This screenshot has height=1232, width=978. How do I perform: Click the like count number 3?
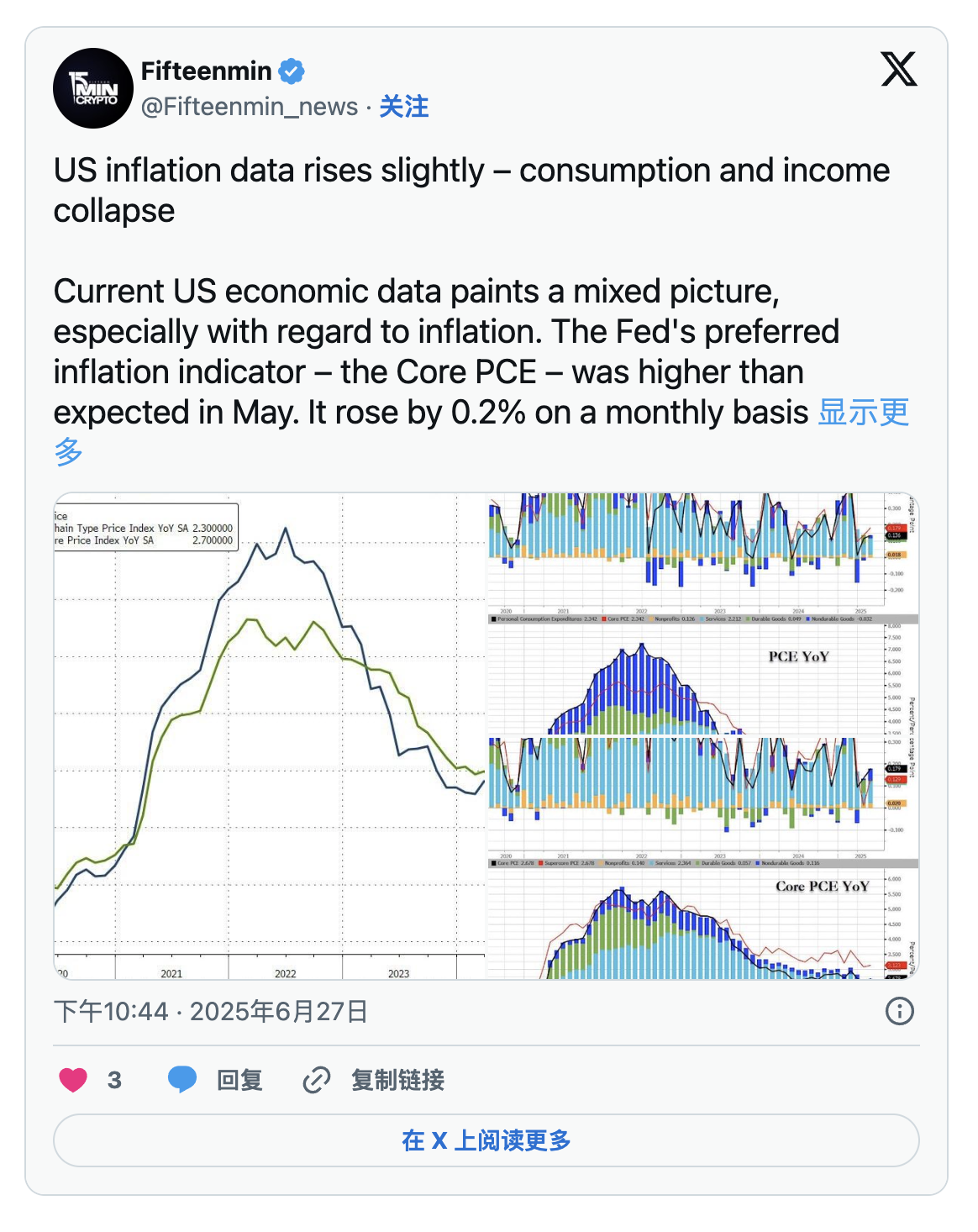tap(114, 1080)
